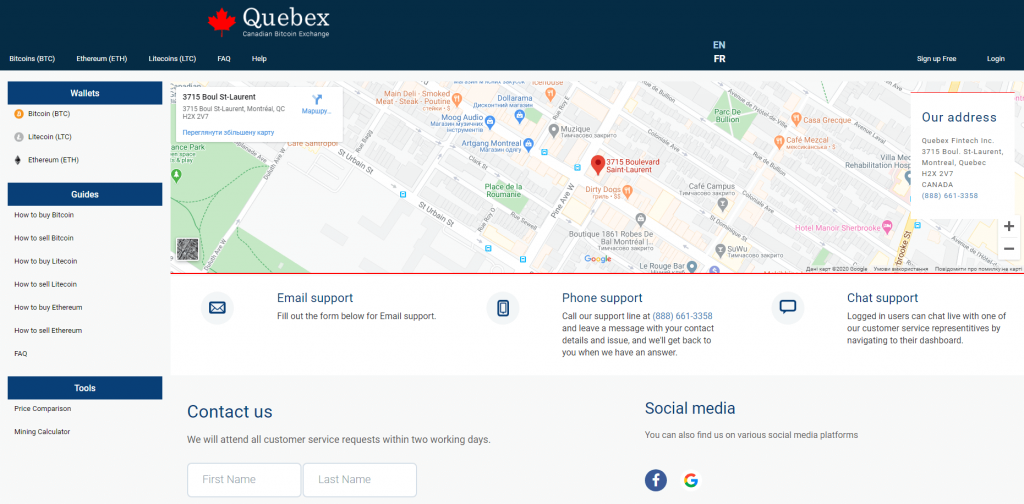
Task: Click Dollarama shop marker on map
Action: coord(520,116)
